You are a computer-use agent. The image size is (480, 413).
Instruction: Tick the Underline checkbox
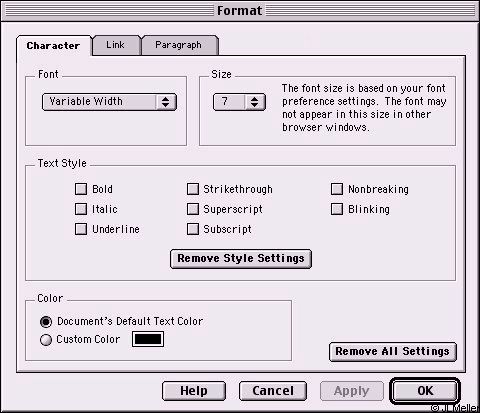coord(81,229)
